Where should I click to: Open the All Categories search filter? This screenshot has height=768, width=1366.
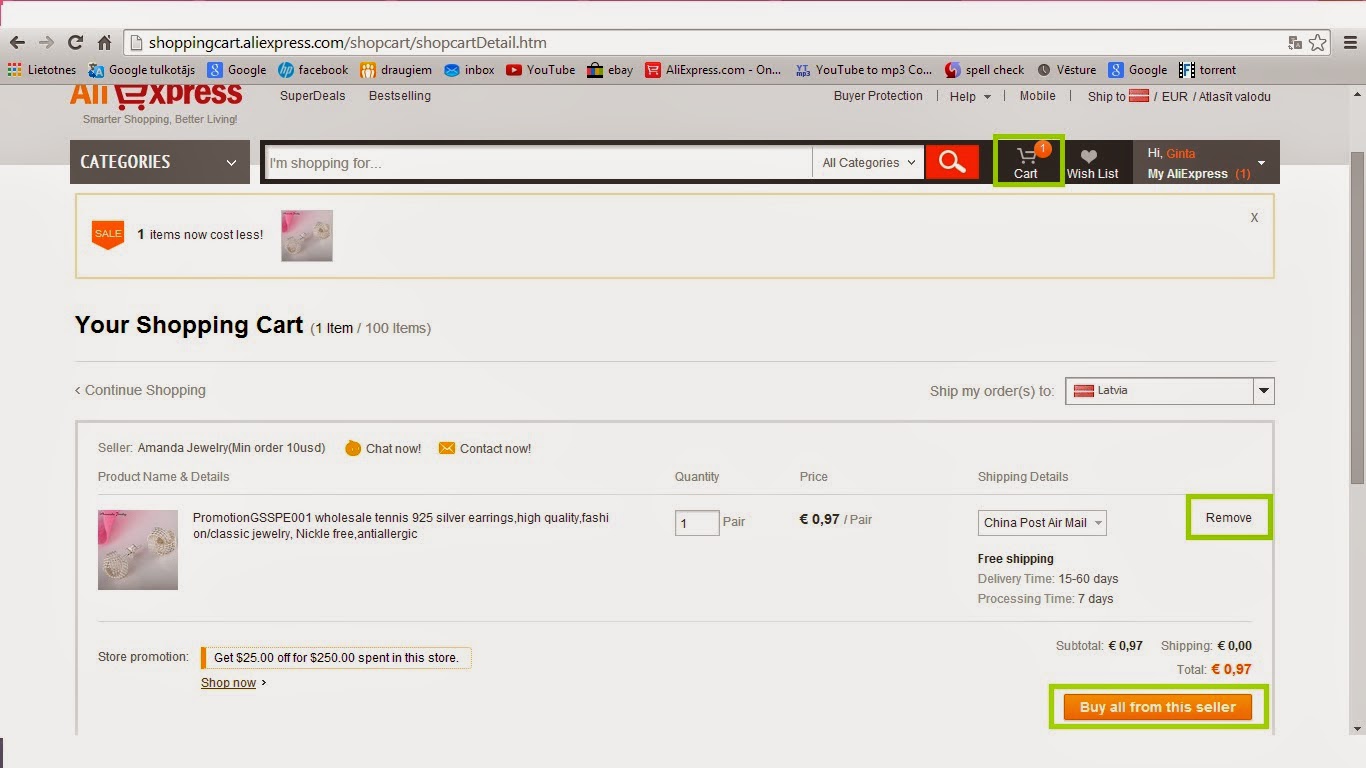868,163
